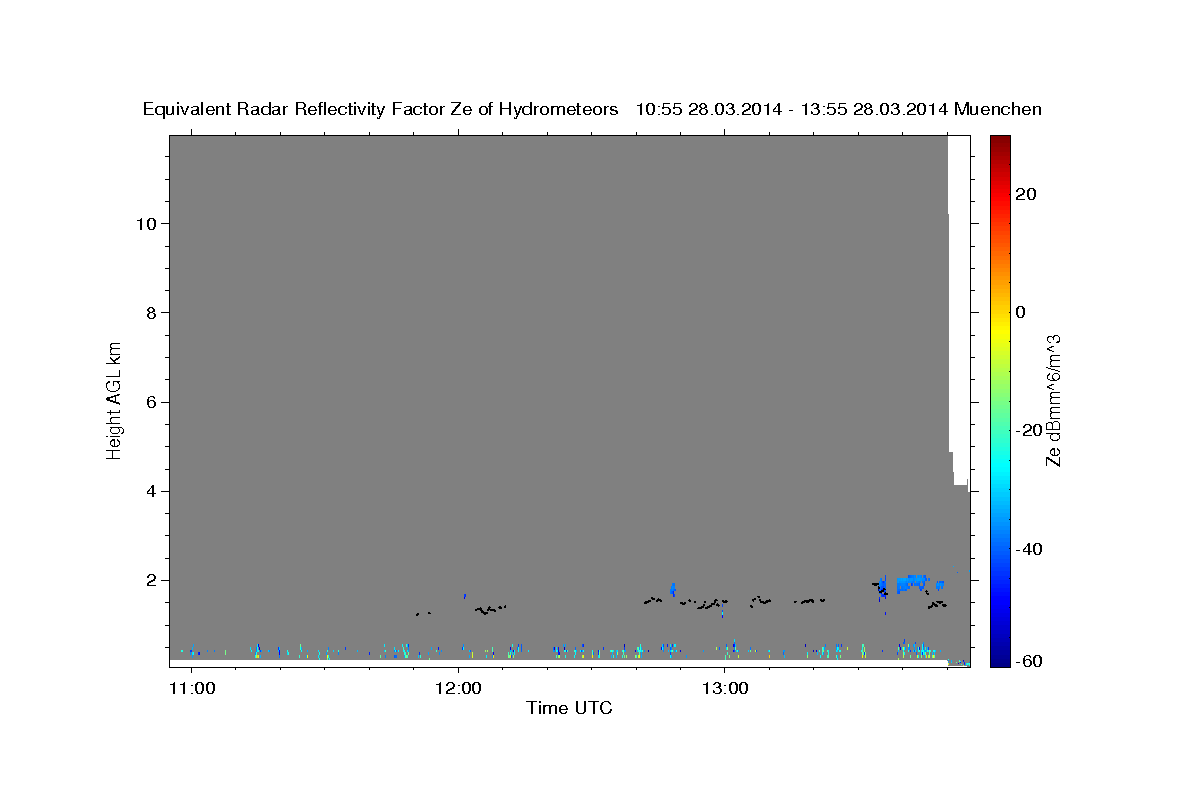Click the height tick label 2
Image resolution: width=1200 pixels, height=800 pixels.
(x=152, y=580)
